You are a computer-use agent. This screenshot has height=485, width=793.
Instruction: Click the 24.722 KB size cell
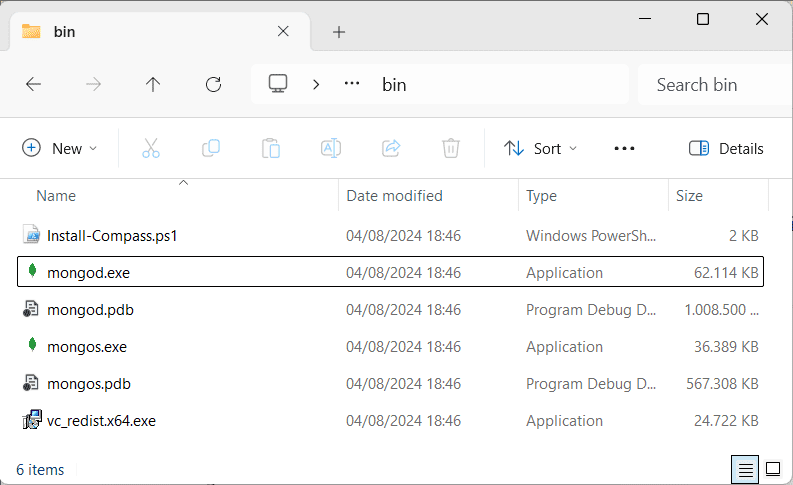[726, 421]
